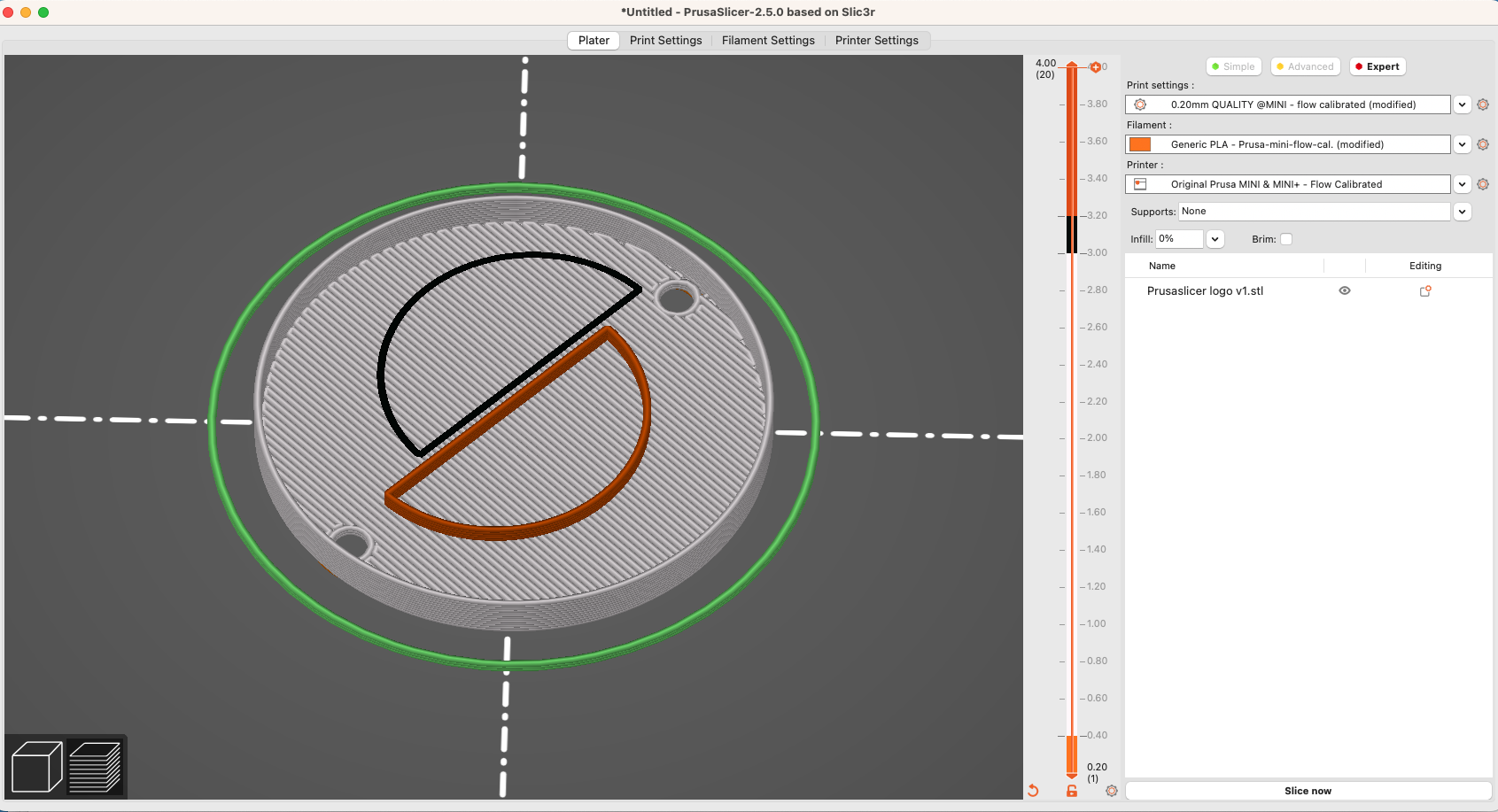Click the Original Prusa MINI printer text
Viewport: 1498px width, 812px height.
[1277, 184]
